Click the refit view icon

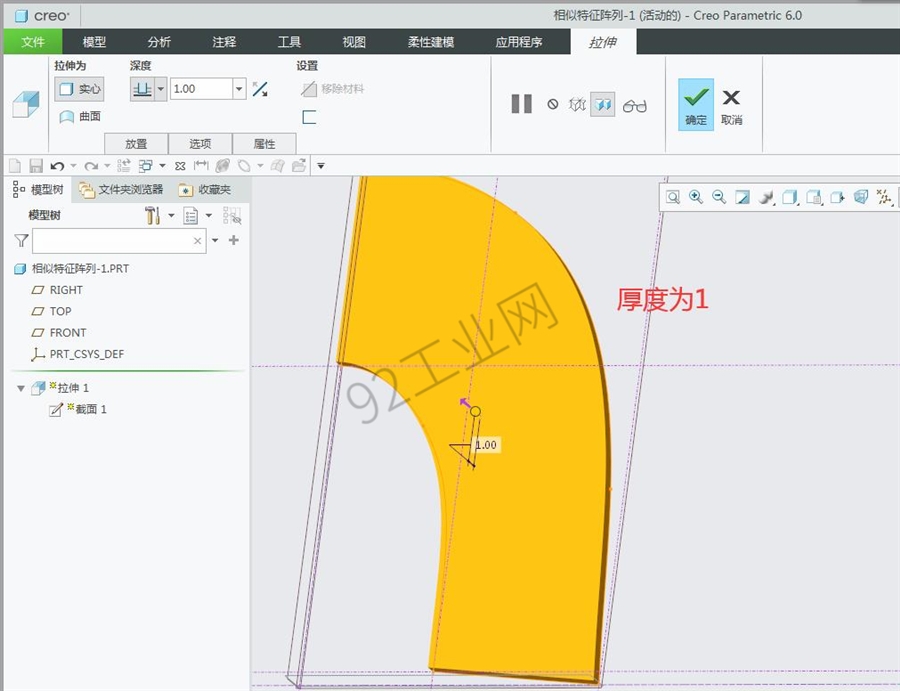click(673, 197)
